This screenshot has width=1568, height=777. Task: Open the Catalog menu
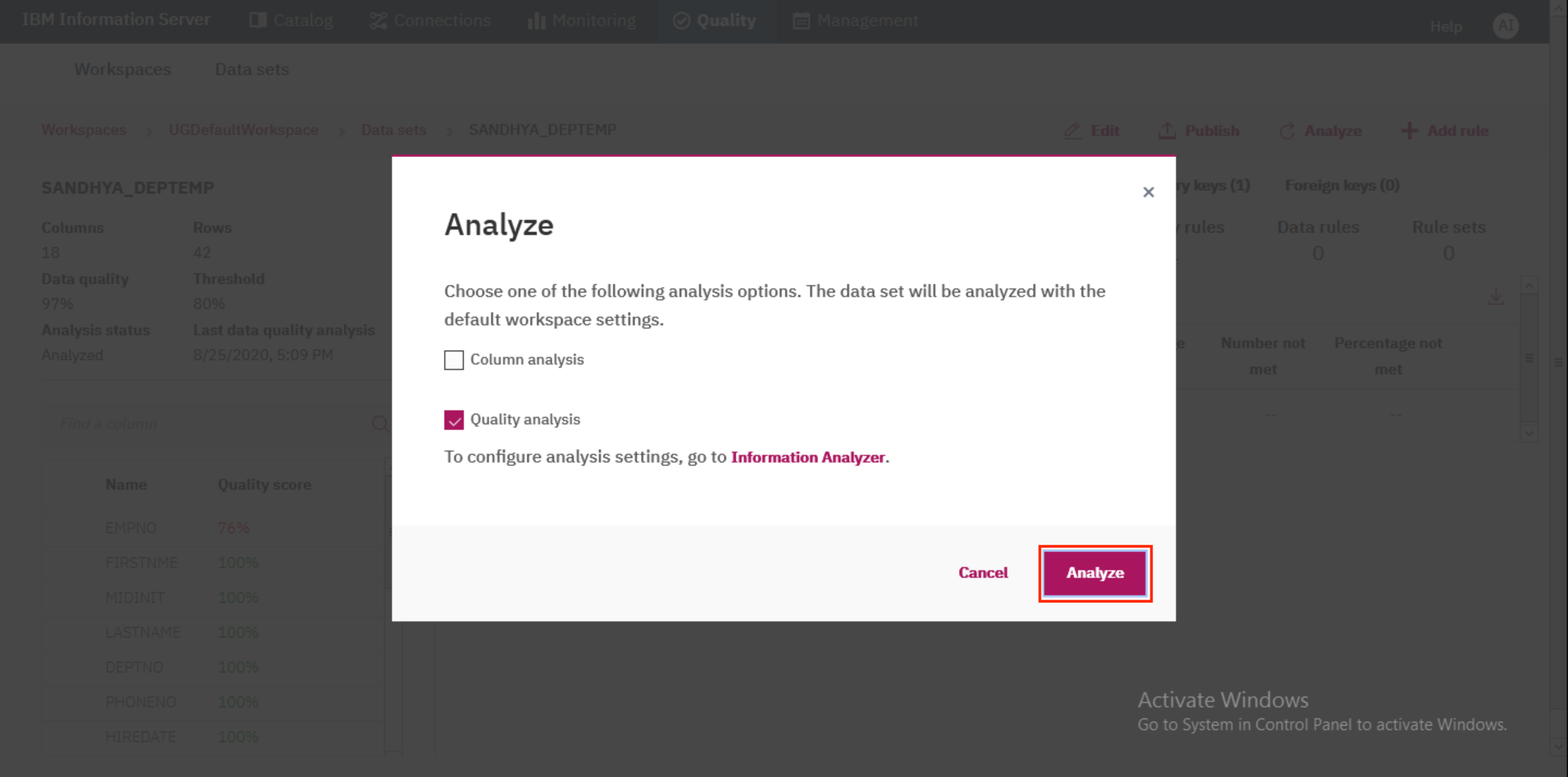[291, 21]
